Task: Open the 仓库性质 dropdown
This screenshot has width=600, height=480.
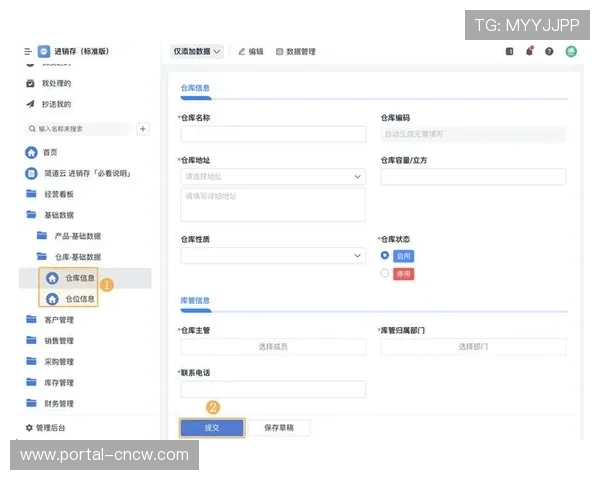Action: [x=273, y=255]
